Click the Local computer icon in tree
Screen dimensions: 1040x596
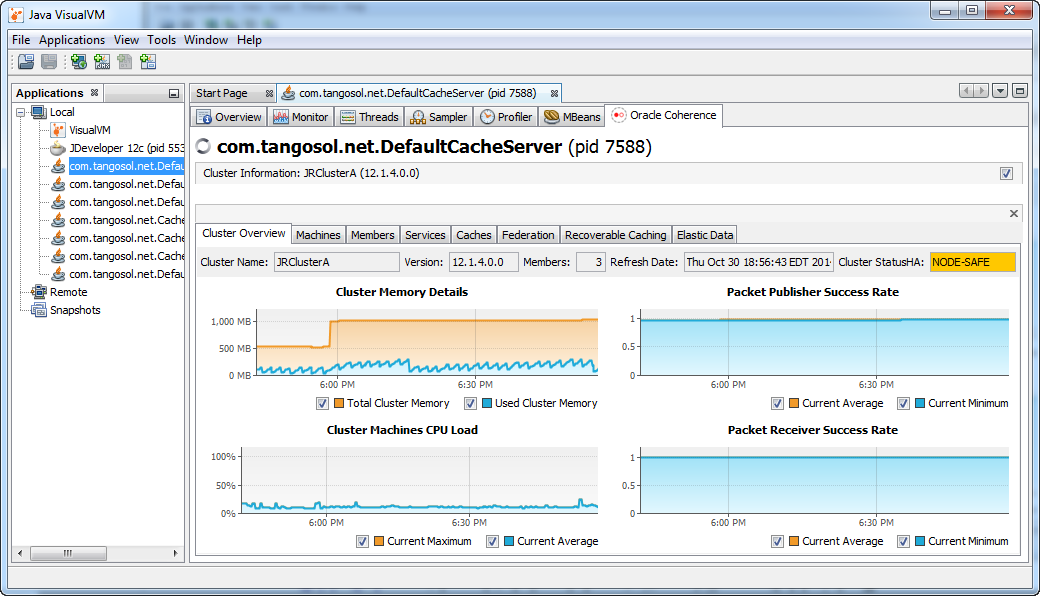39,112
